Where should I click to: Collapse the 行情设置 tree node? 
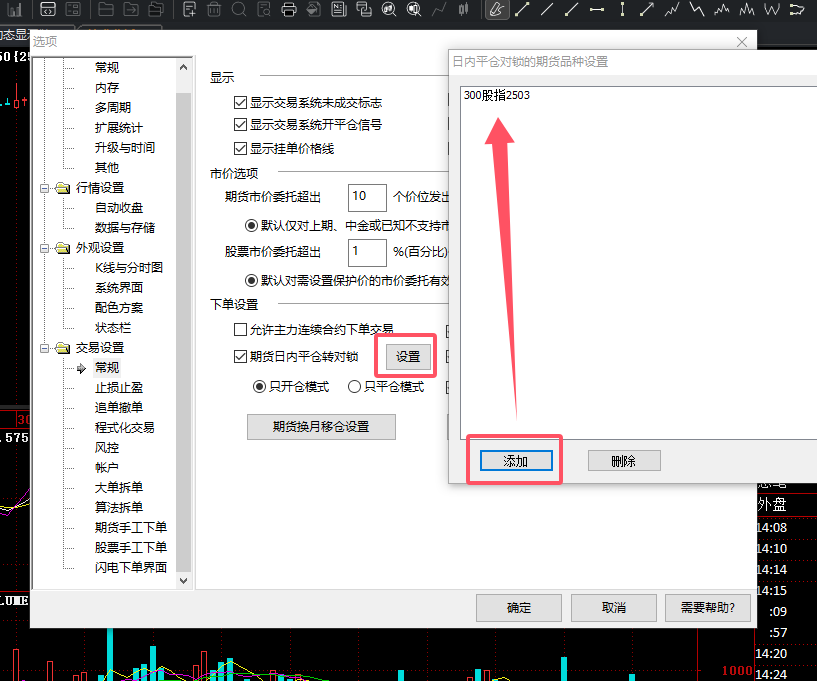coord(45,188)
